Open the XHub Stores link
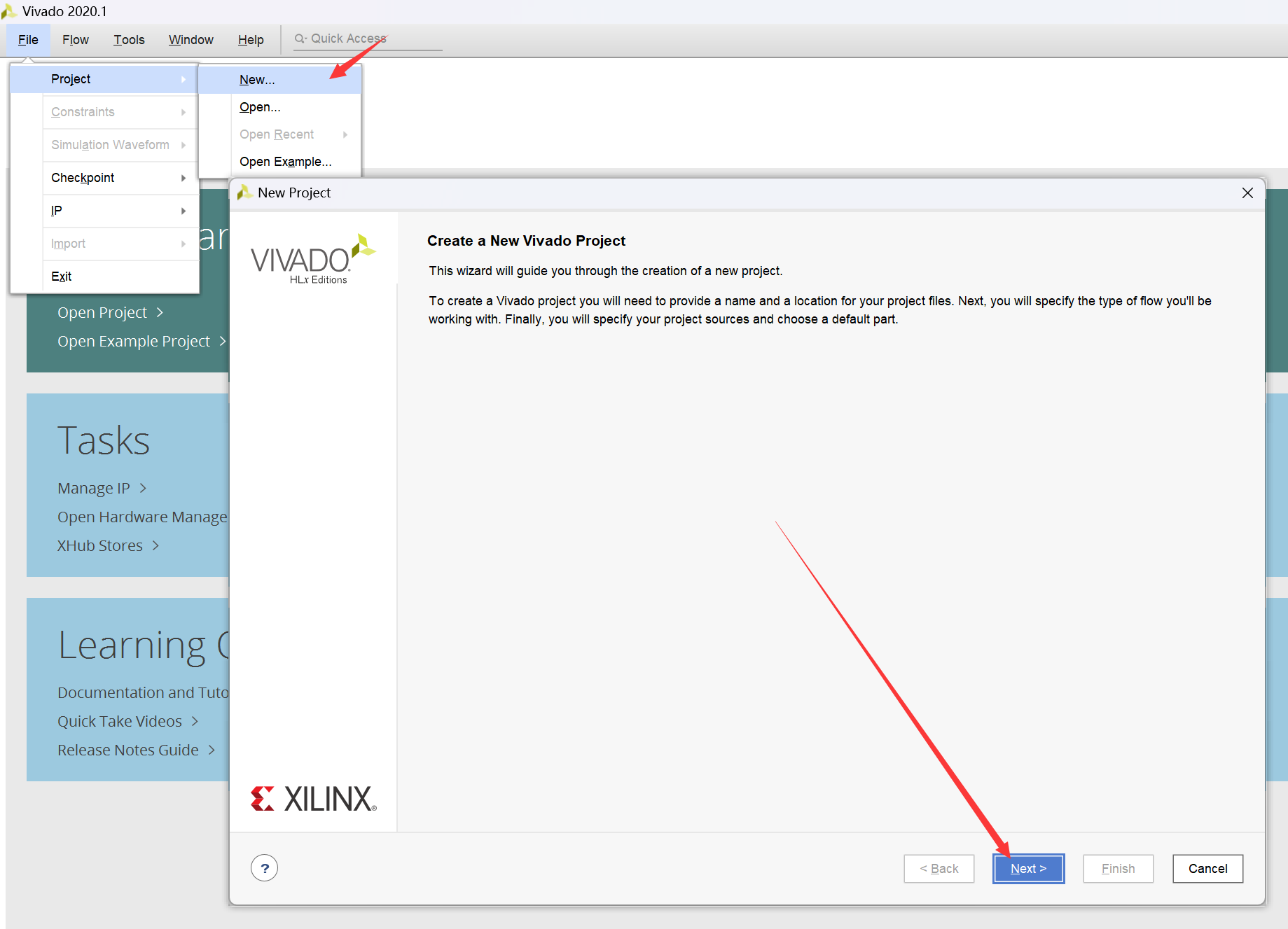This screenshot has width=1288, height=929. (100, 545)
